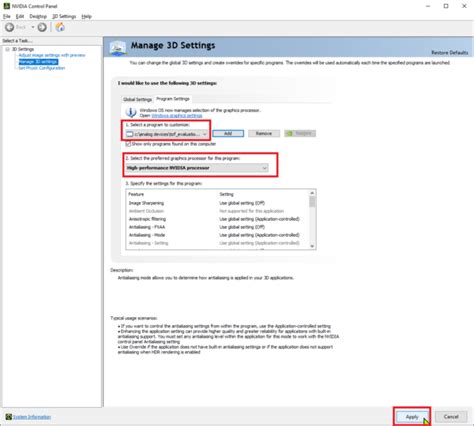The width and height of the screenshot is (474, 426).
Task: Click the Apply button
Action: click(x=412, y=417)
